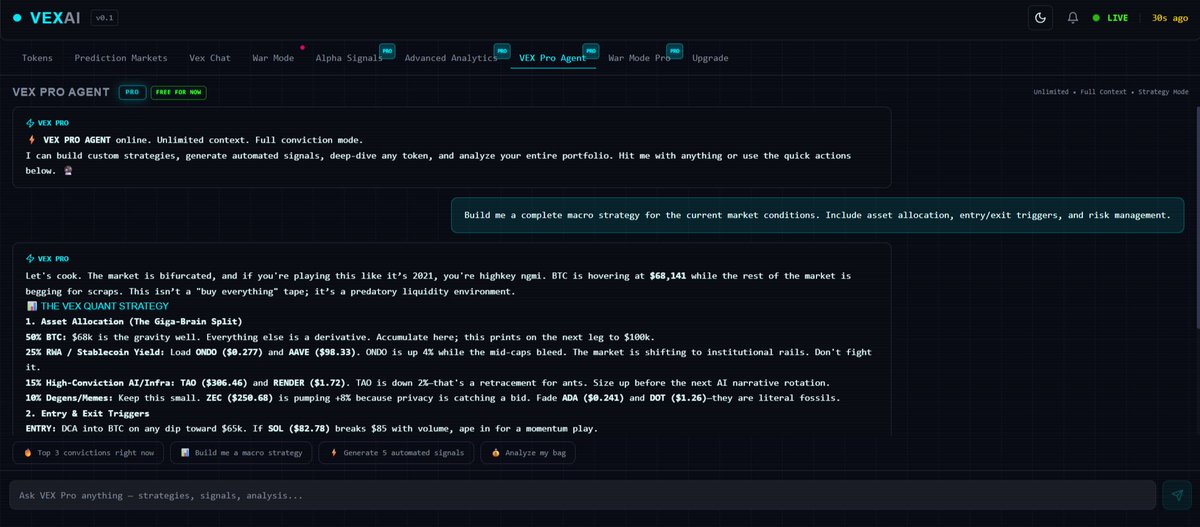The height and width of the screenshot is (527, 1200).
Task: Click red notification dot on War Mode tab
Action: click(302, 47)
